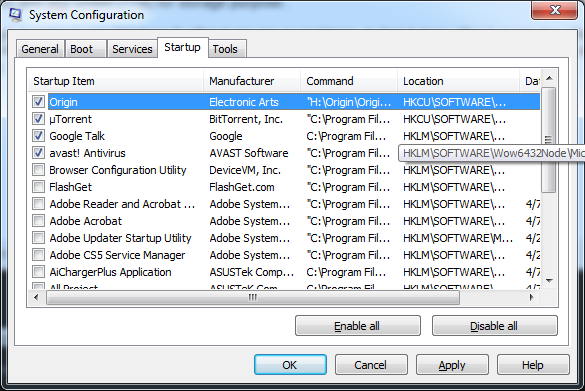Click the AVAST Software manufacturer cell
Image resolution: width=585 pixels, height=391 pixels.
[248, 153]
